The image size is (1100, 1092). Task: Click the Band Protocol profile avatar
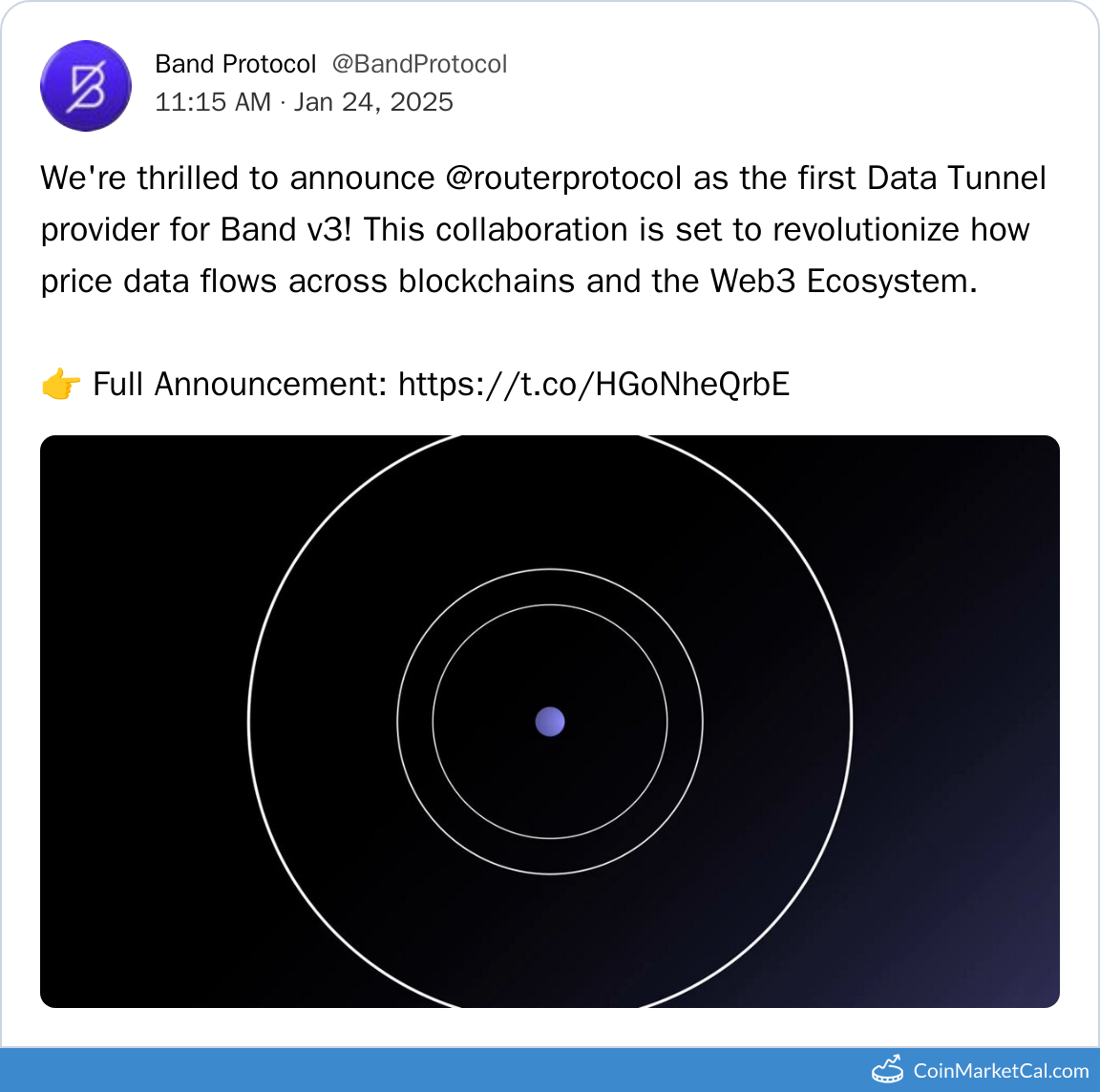click(86, 86)
